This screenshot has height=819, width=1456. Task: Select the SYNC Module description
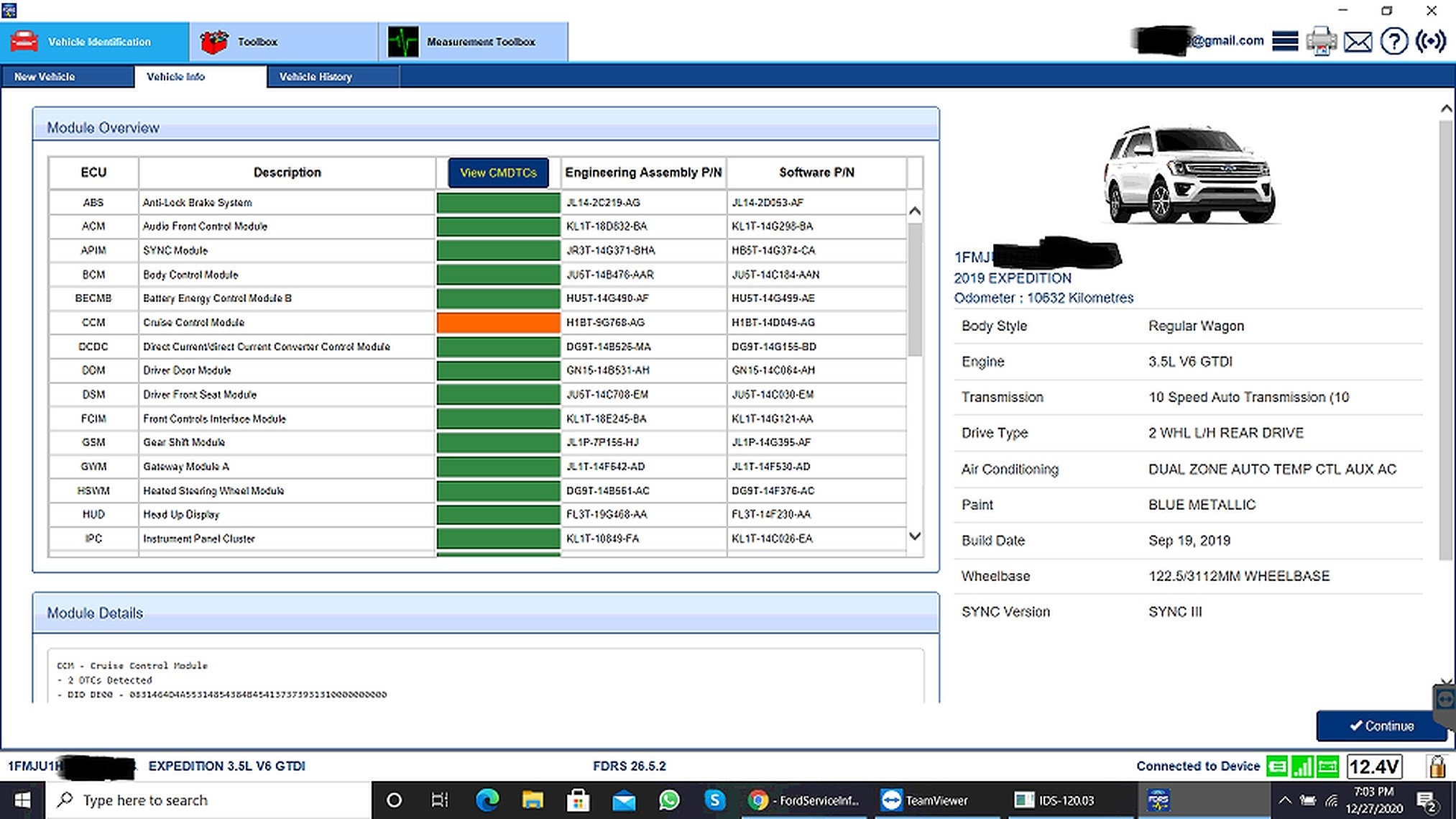pyautogui.click(x=175, y=250)
